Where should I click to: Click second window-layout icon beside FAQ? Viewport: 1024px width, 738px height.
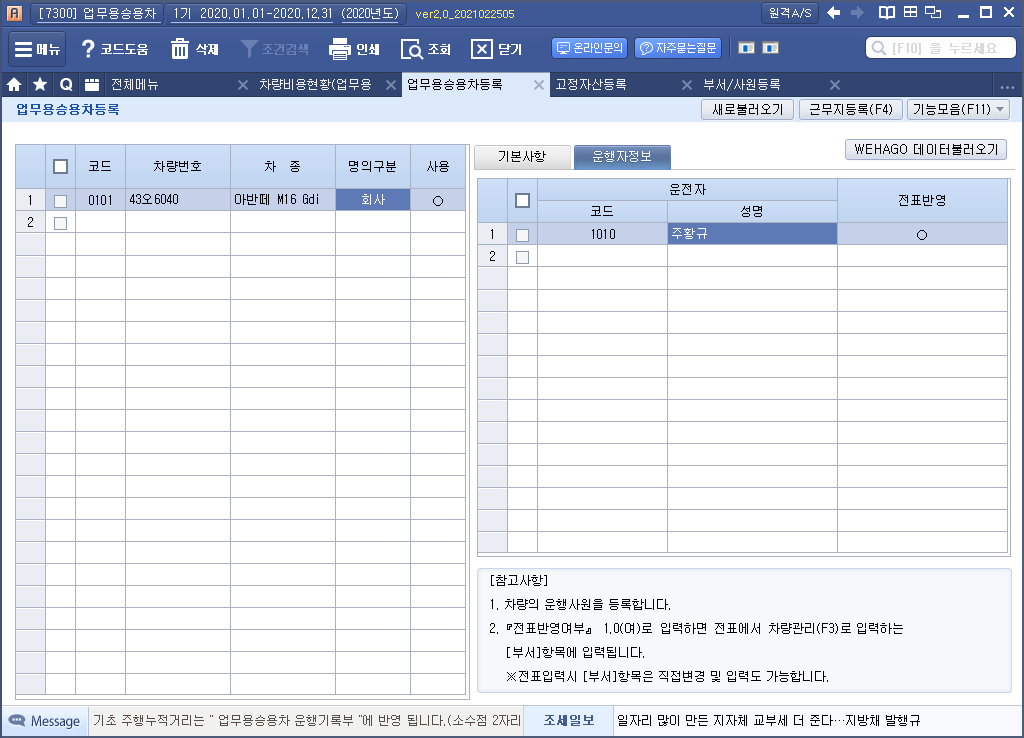(771, 48)
